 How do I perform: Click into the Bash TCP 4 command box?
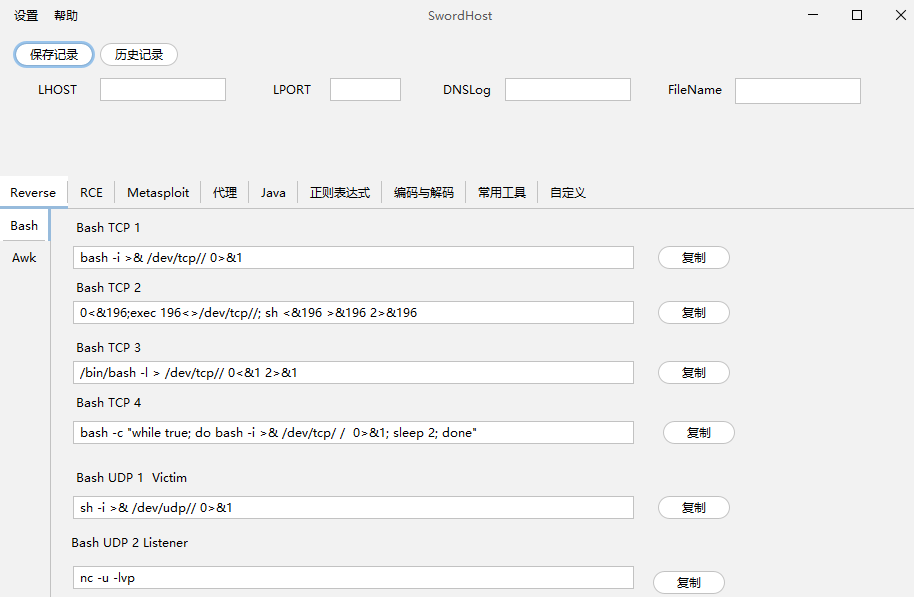pos(353,433)
